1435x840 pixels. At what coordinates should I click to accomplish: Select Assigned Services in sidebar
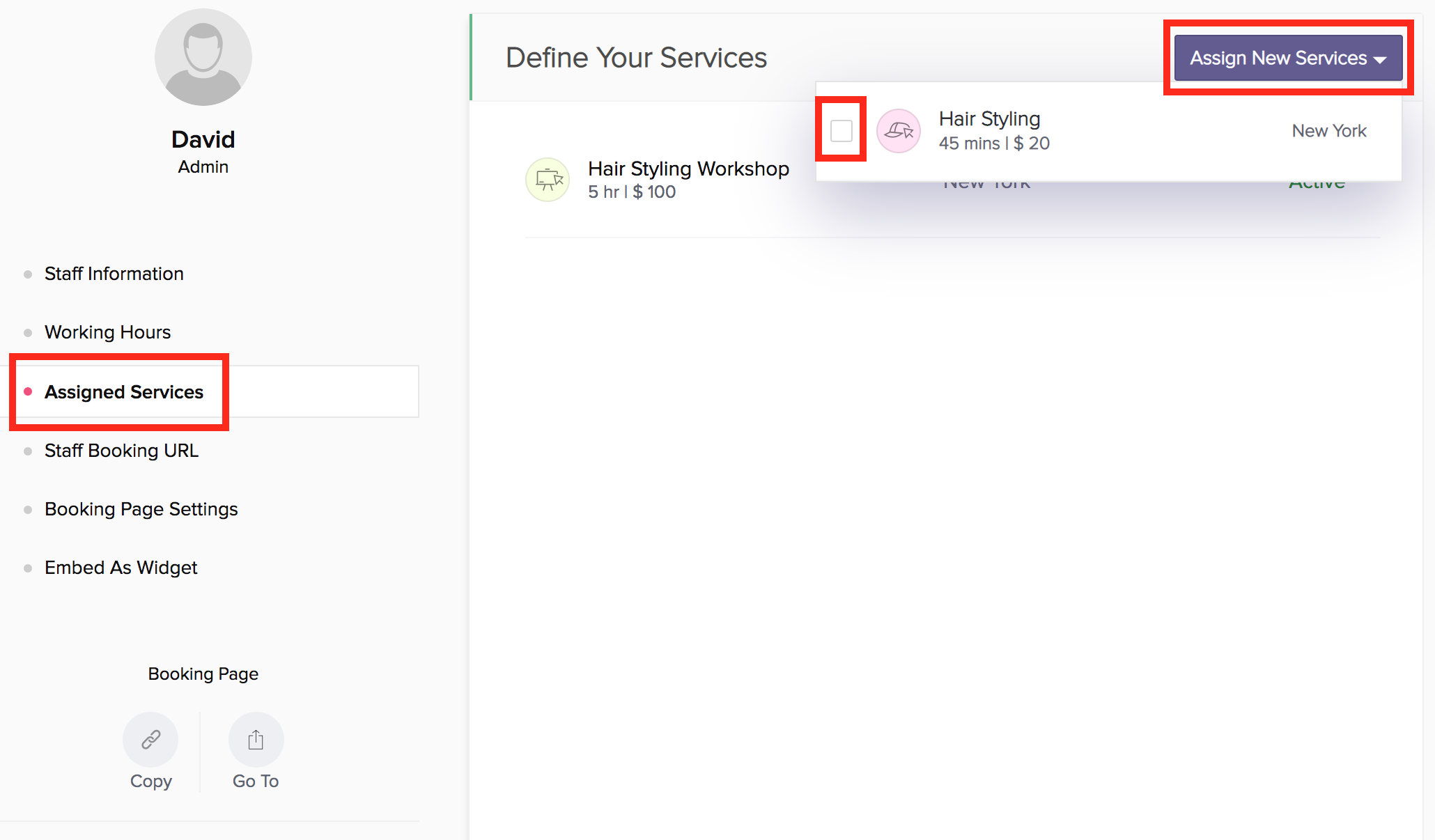tap(124, 392)
